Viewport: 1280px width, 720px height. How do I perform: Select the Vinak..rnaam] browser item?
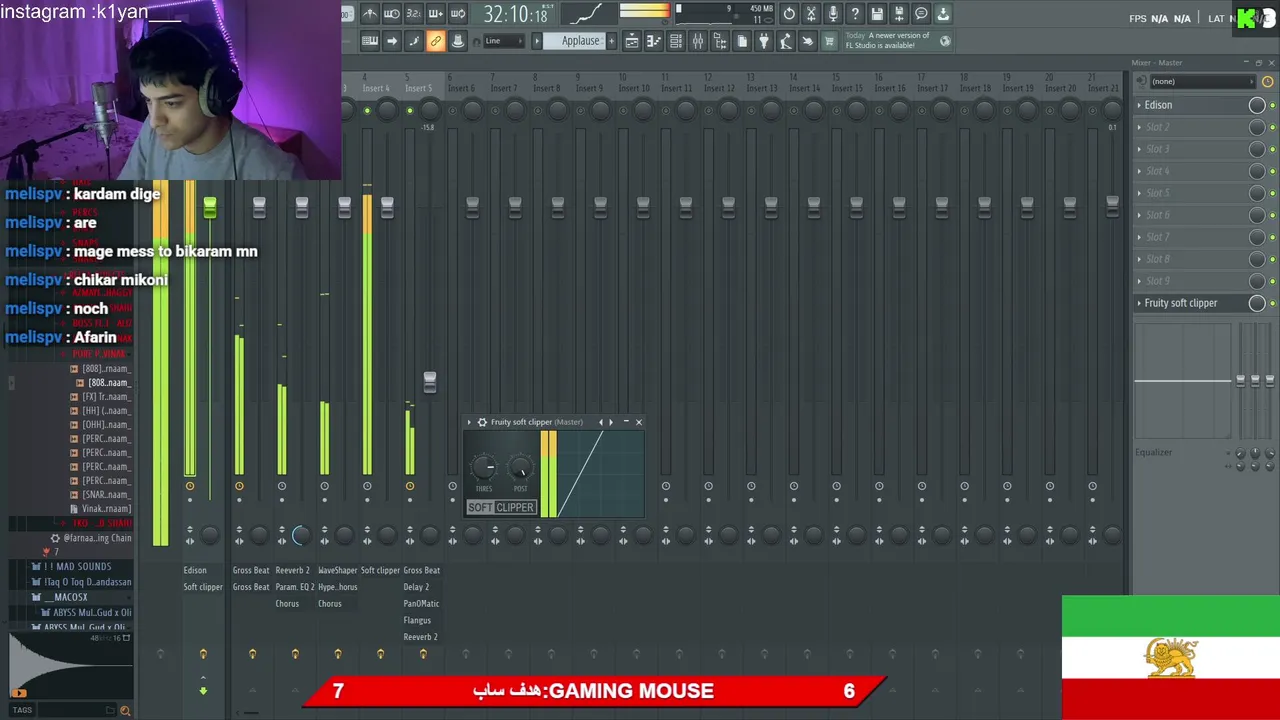[x=106, y=509]
